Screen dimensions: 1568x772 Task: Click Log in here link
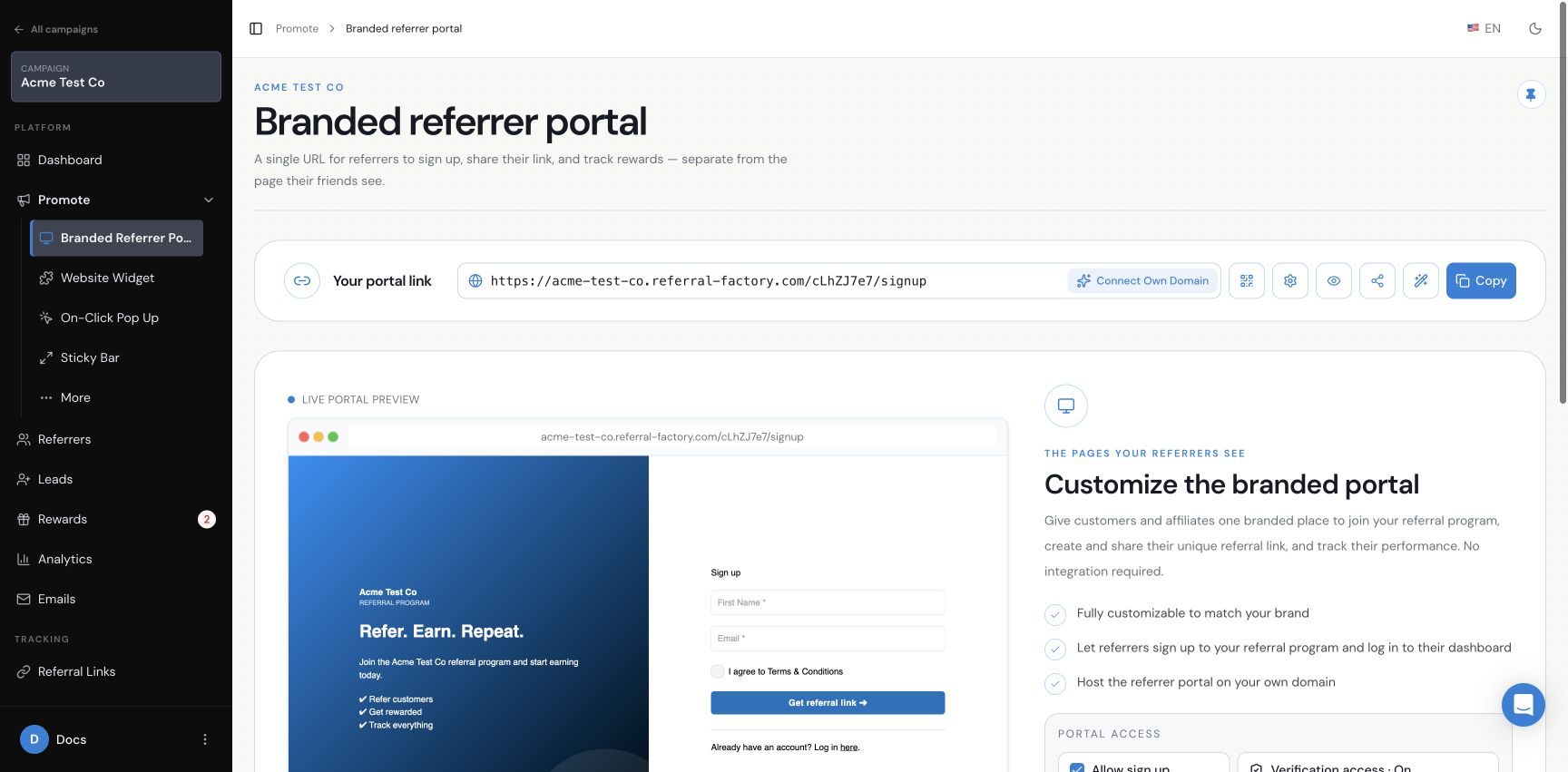point(848,748)
